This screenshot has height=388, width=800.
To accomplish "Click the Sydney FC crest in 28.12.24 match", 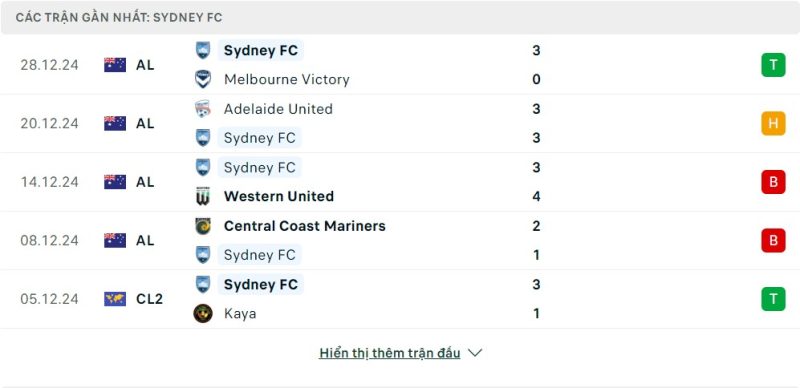I will 203,50.
